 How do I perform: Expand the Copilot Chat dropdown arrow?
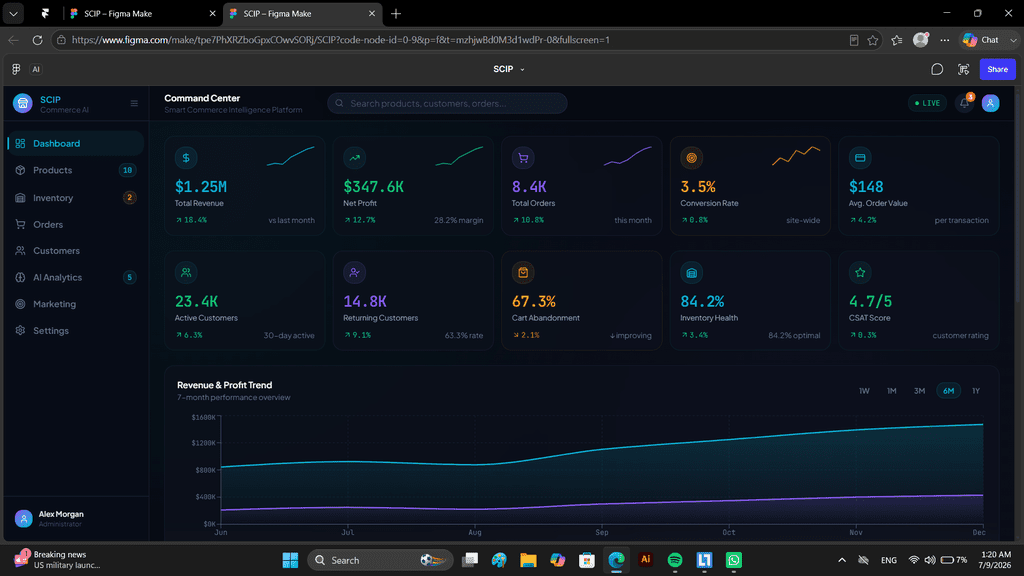(1013, 40)
